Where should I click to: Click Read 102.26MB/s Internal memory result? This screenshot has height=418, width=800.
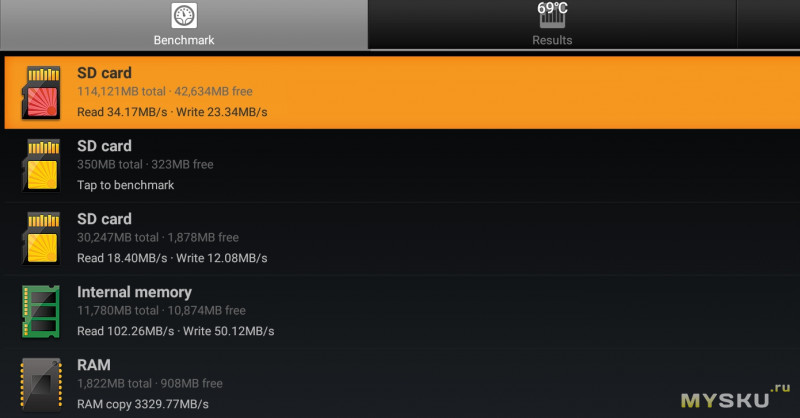[x=126, y=331]
